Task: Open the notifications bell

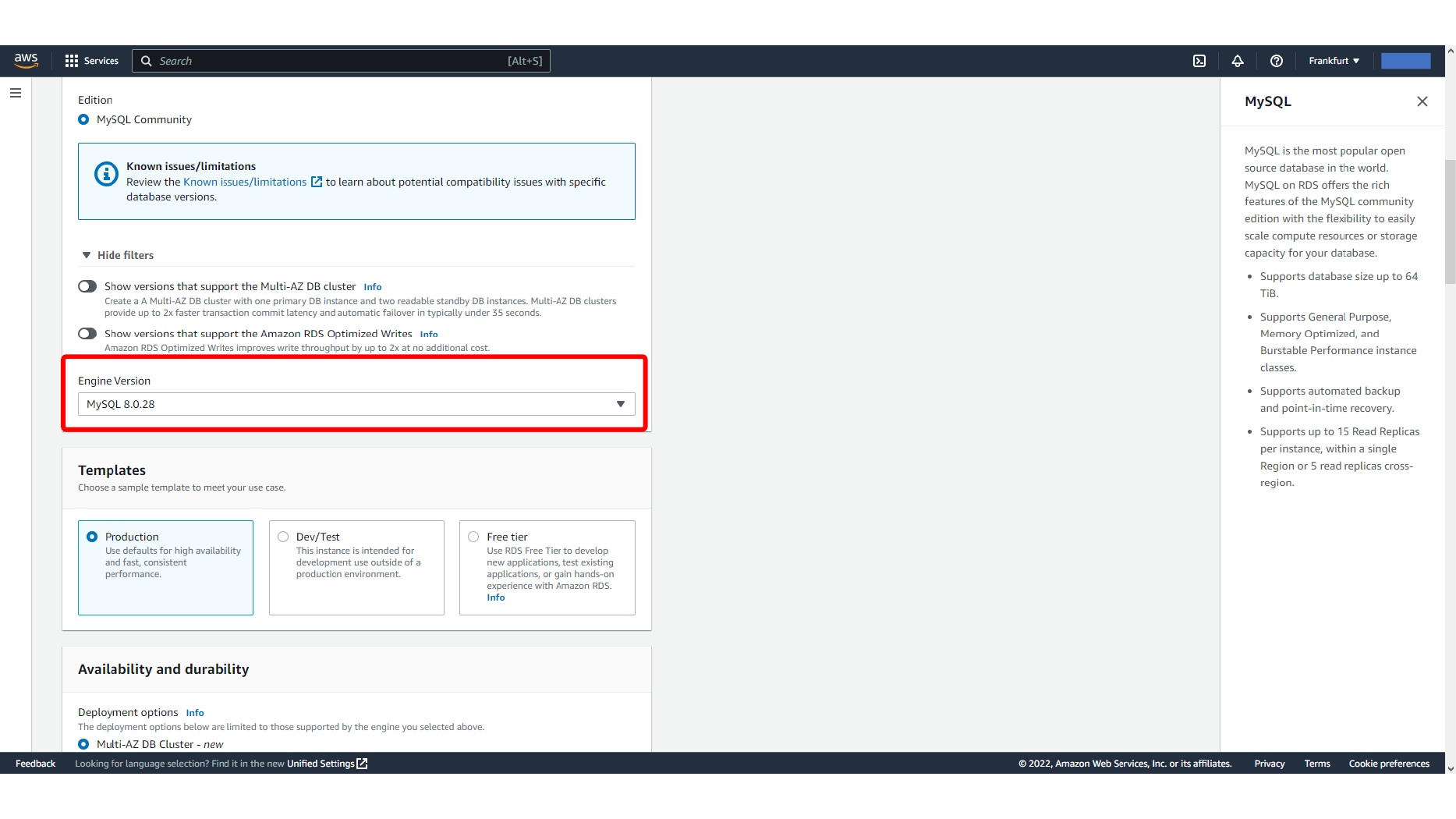Action: tap(1238, 61)
